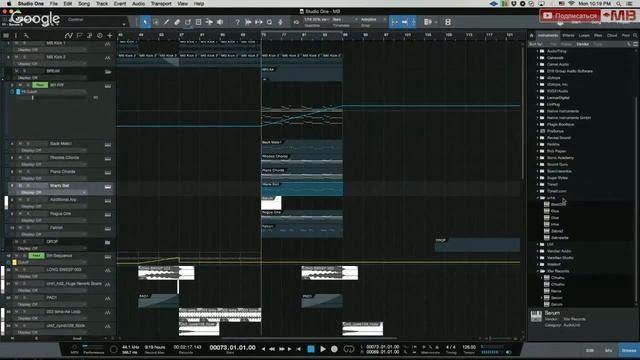Open the Song menu
Image resolution: width=640 pixels, height=360 pixels.
point(84,4)
